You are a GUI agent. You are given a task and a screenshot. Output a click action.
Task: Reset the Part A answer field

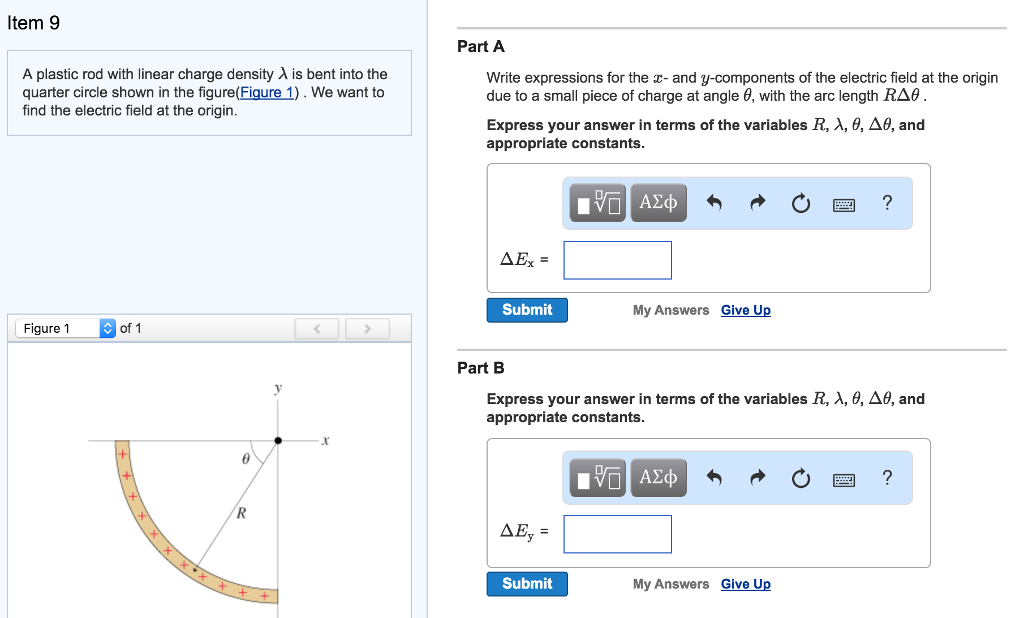800,204
